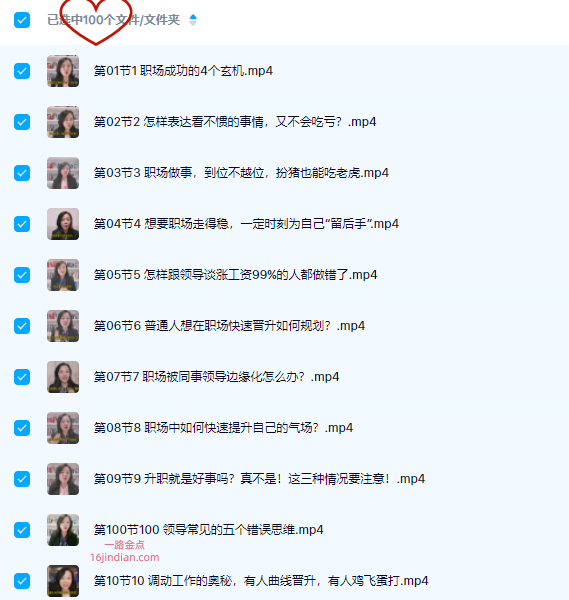Viewport: 569px width, 600px height.
Task: Click thumbnail for 第06节6 video
Action: tap(63, 326)
